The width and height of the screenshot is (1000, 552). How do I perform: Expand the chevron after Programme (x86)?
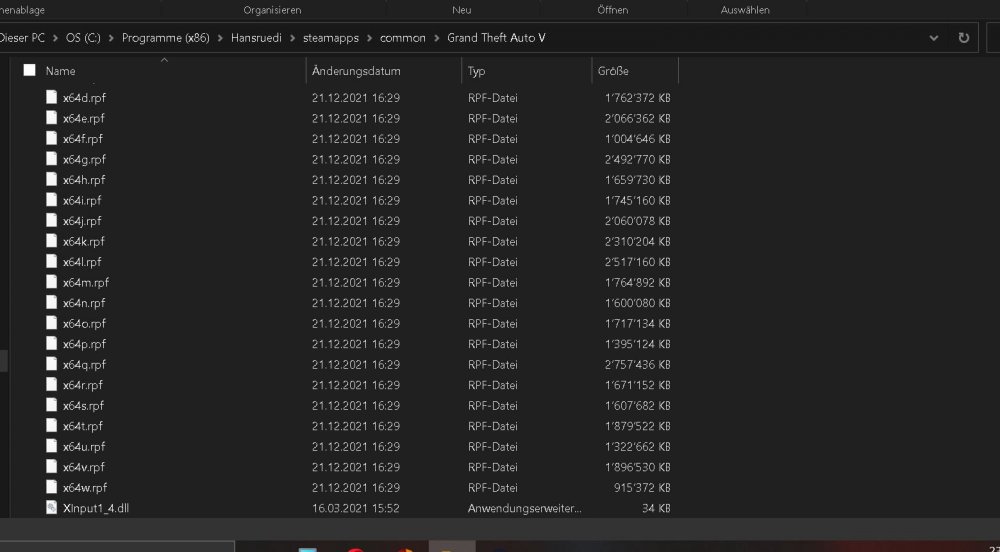click(220, 38)
